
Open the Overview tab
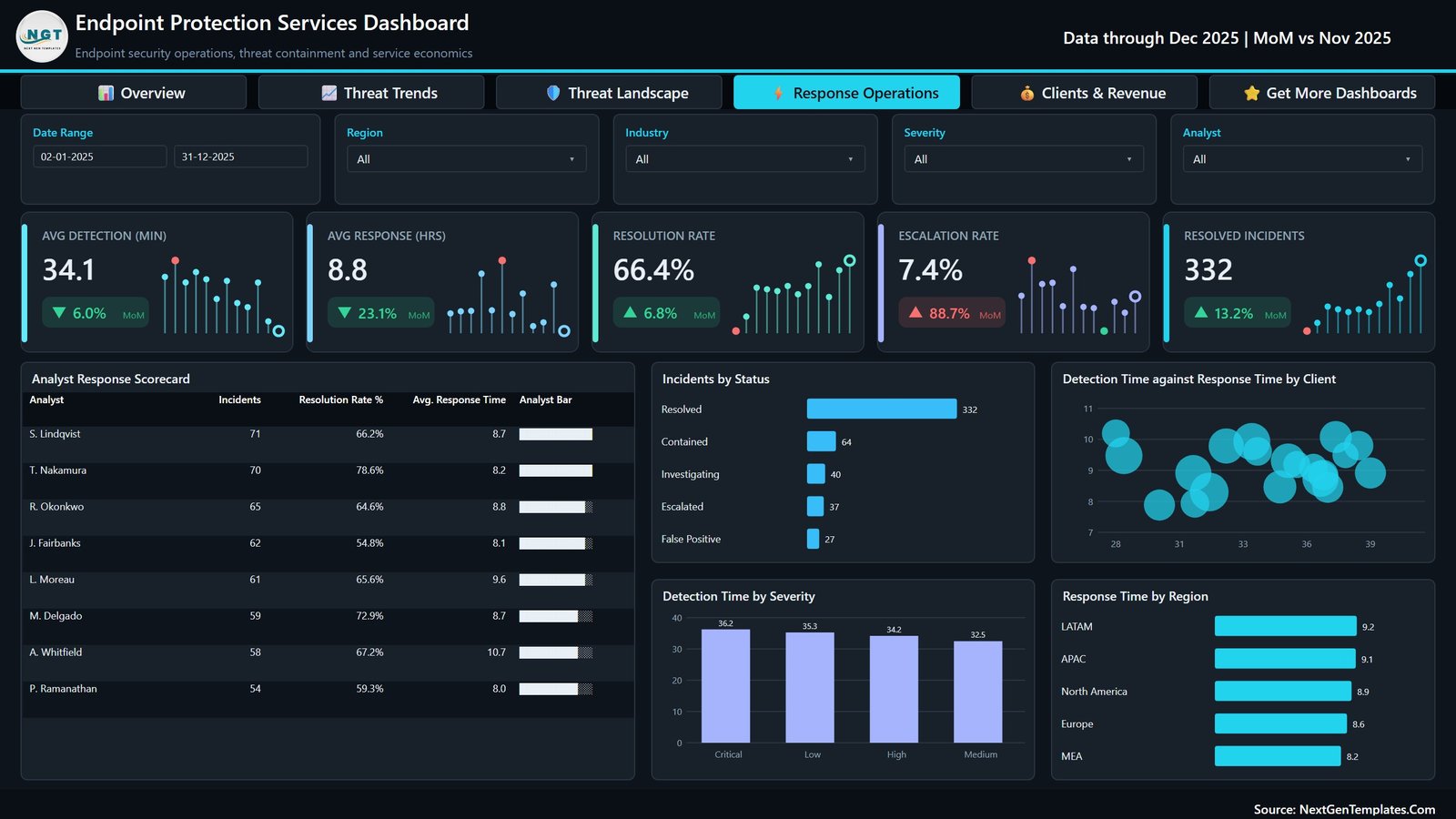point(134,93)
